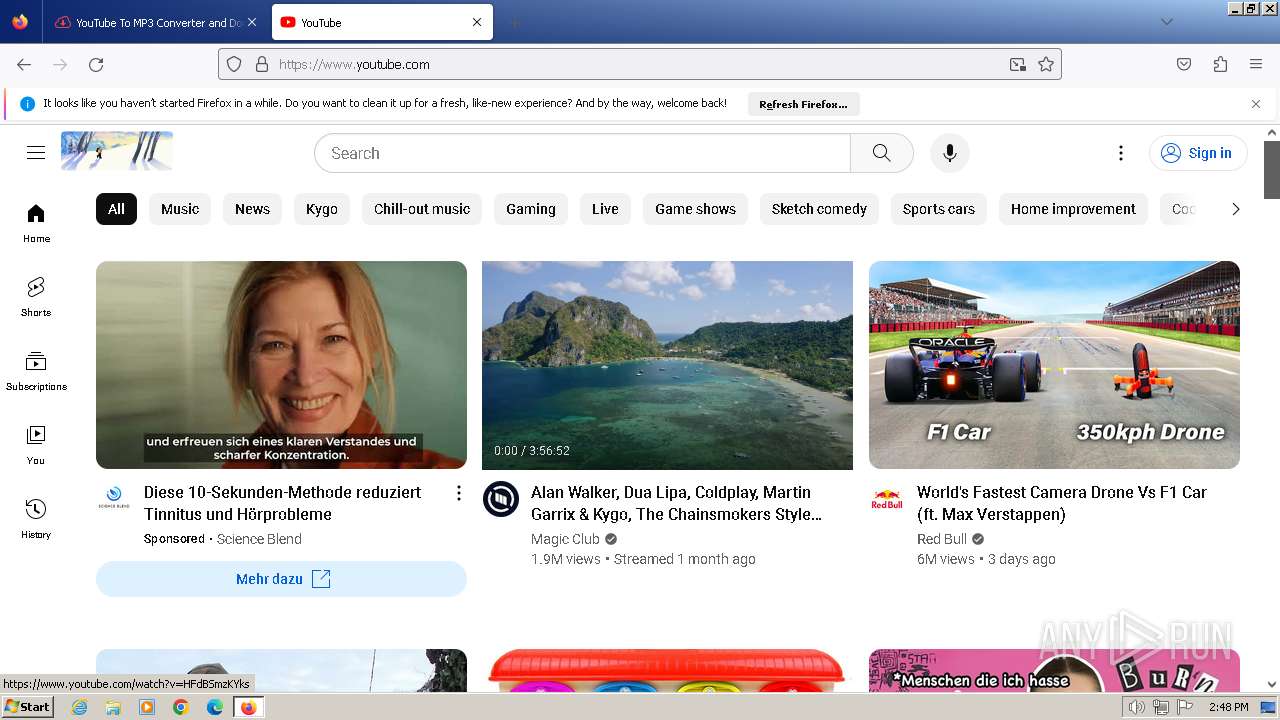Open Menschen die ich hasse thumbnail
The image size is (1280, 720).
1054,670
